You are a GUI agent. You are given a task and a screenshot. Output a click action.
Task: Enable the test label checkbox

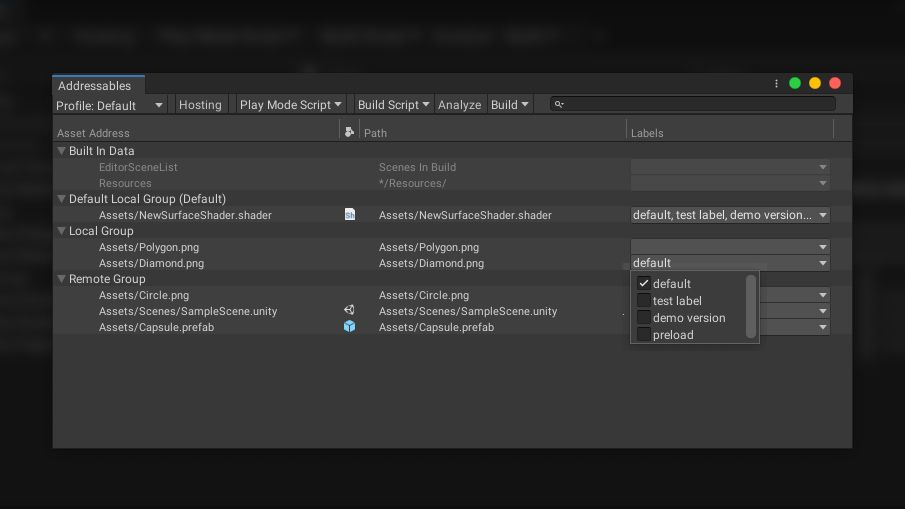pyautogui.click(x=644, y=300)
